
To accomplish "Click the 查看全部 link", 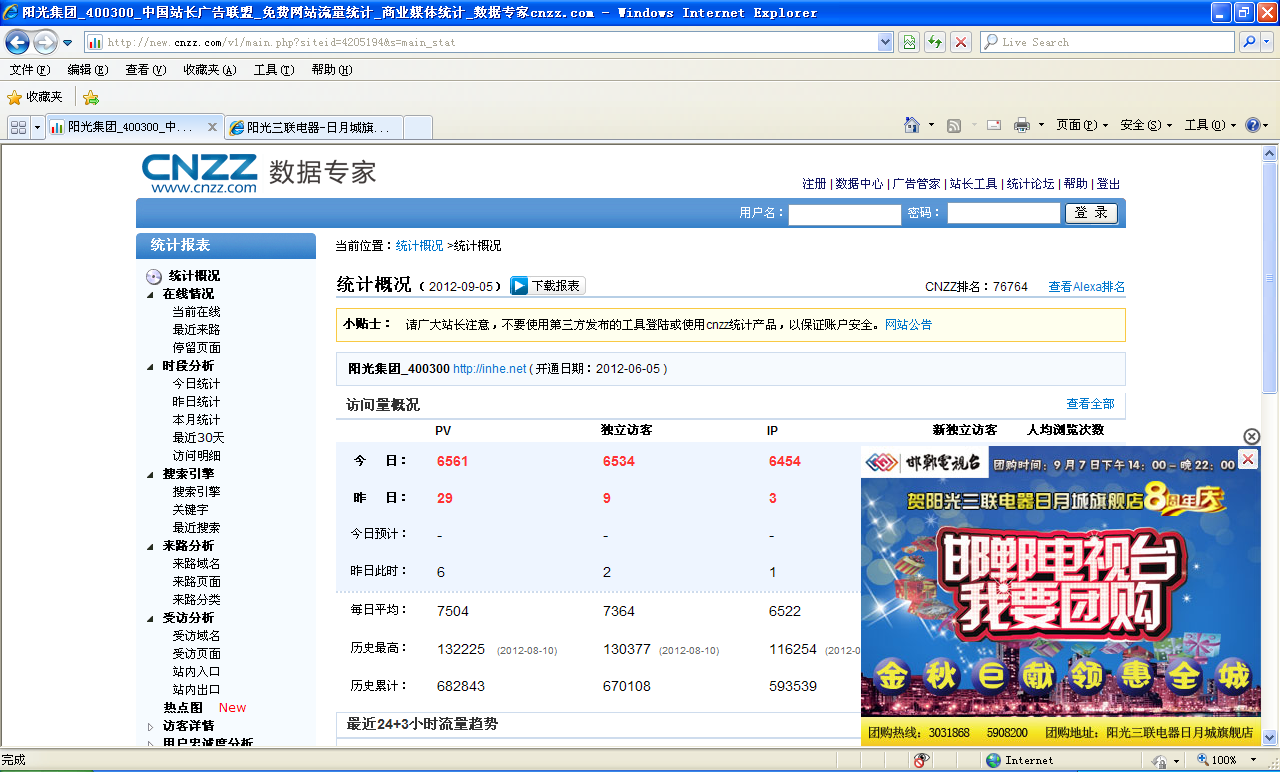I will point(1090,404).
